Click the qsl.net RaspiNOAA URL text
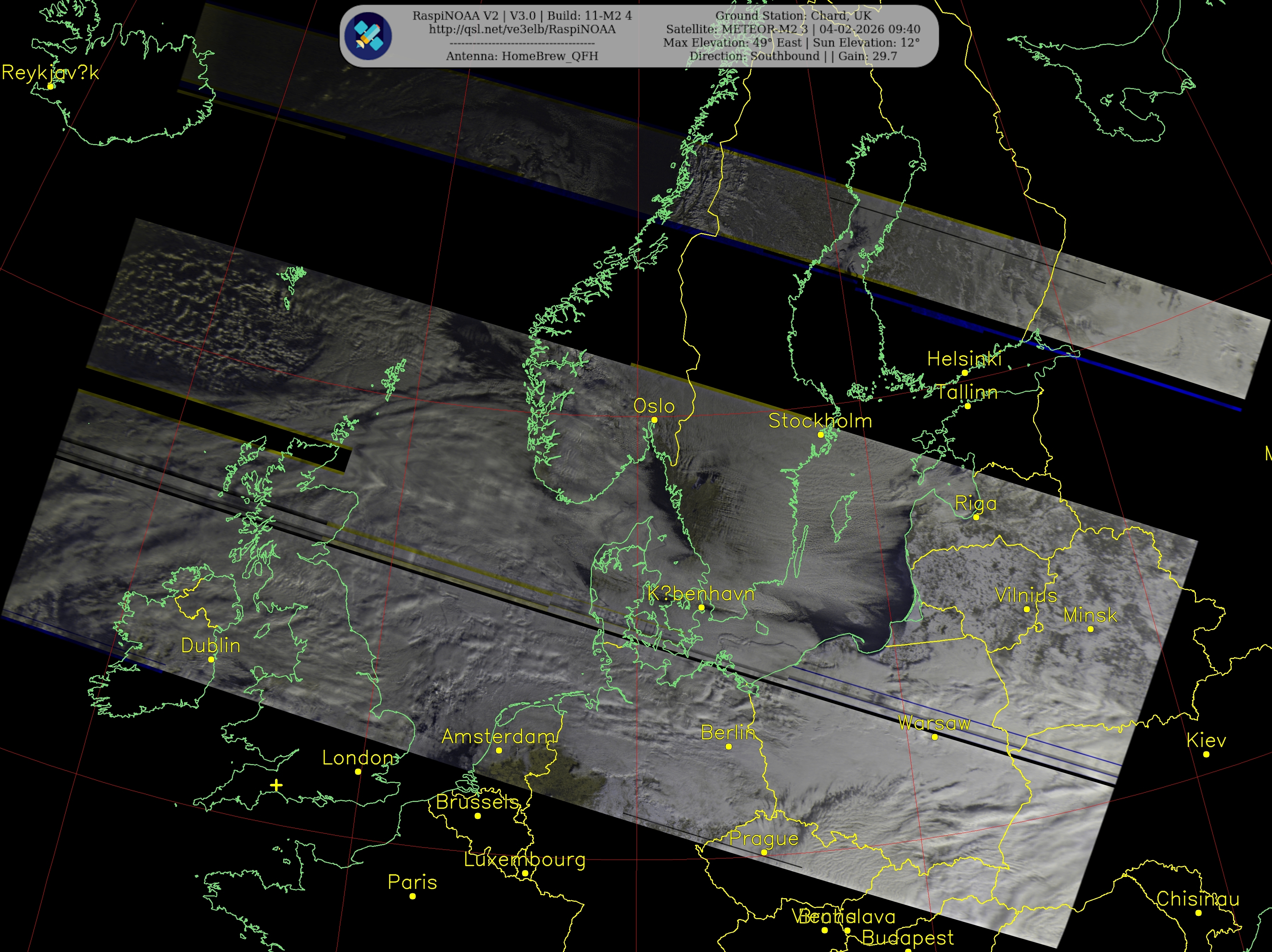Screen dimensions: 1272x952 coord(521,29)
